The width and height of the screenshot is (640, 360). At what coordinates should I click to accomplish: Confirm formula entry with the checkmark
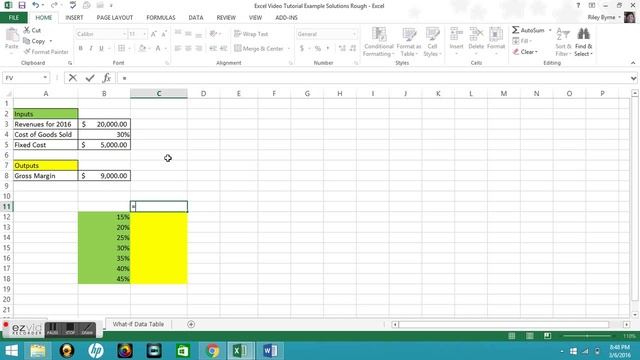pyautogui.click(x=90, y=78)
